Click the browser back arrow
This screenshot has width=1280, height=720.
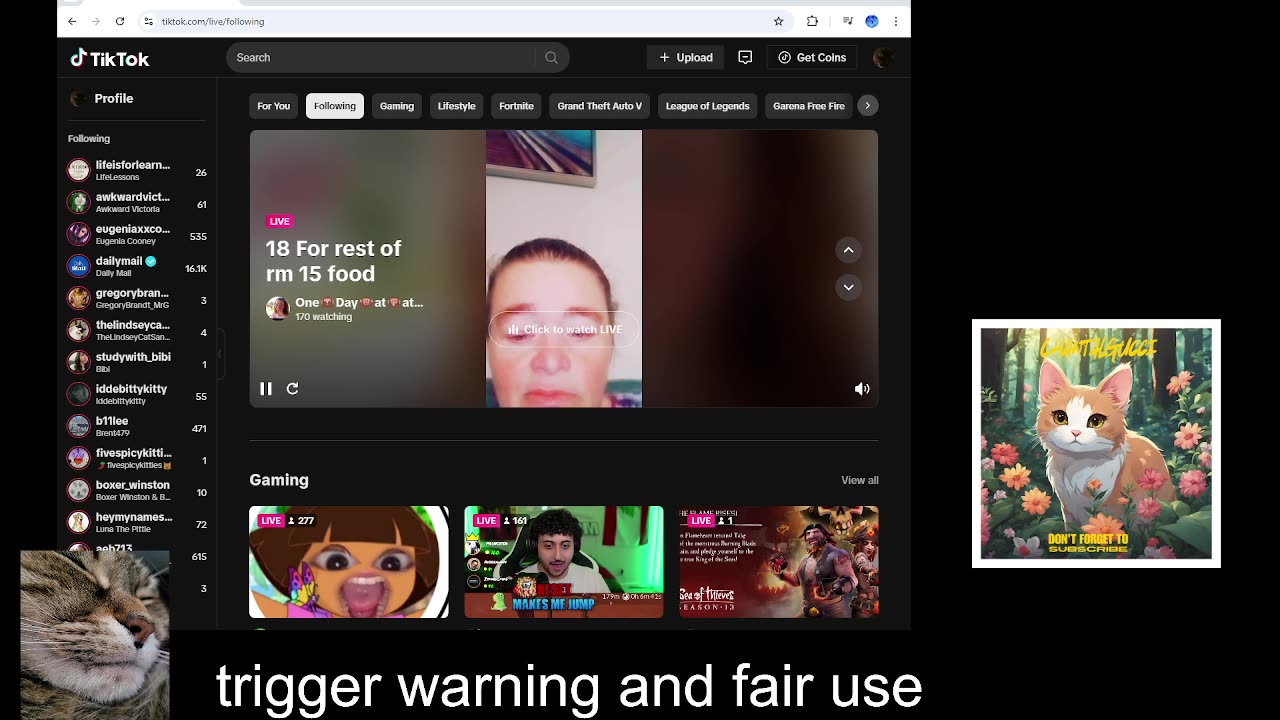tap(72, 21)
